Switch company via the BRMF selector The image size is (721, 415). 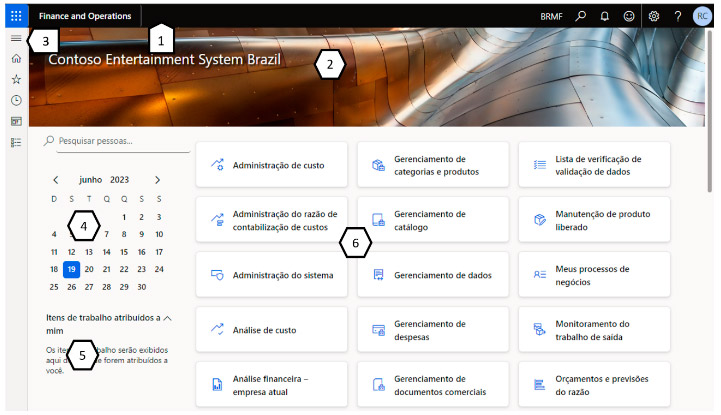tap(551, 16)
